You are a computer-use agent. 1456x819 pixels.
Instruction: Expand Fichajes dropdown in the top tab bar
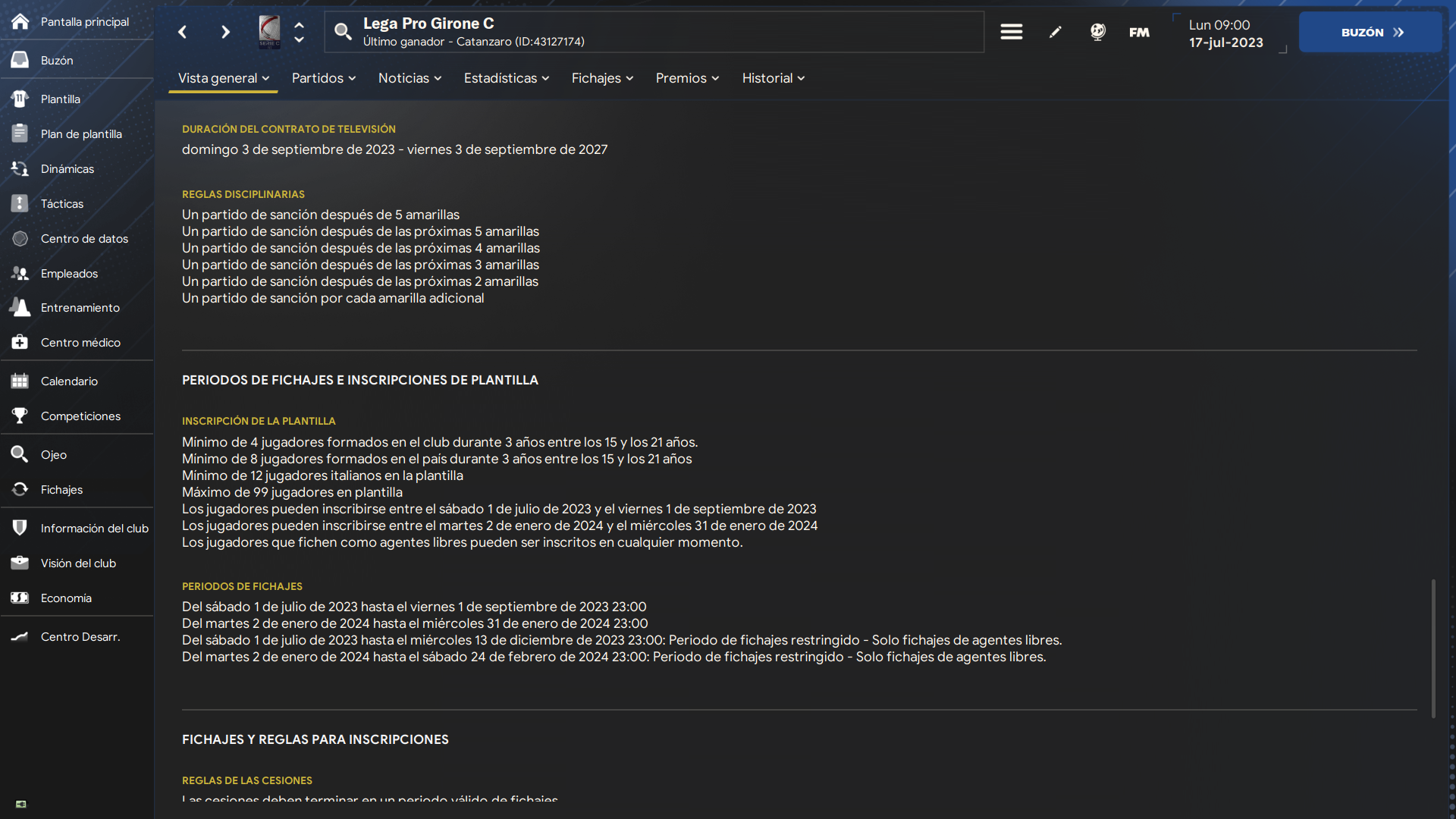603,78
